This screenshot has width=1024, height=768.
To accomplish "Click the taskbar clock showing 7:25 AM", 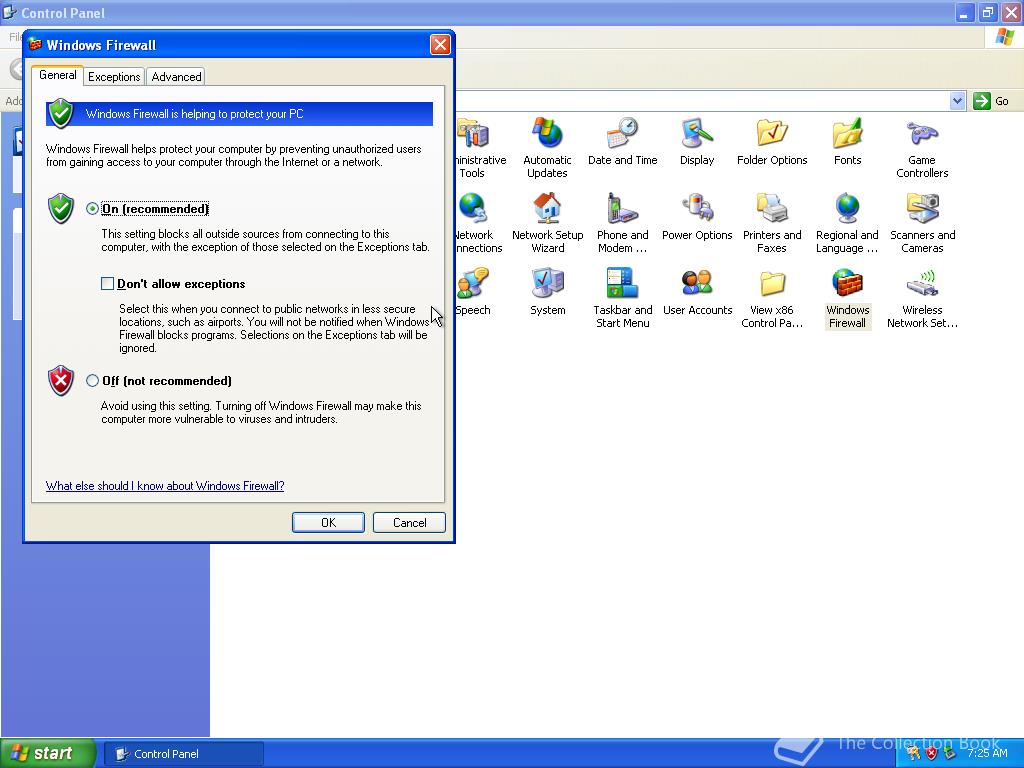I will (987, 753).
